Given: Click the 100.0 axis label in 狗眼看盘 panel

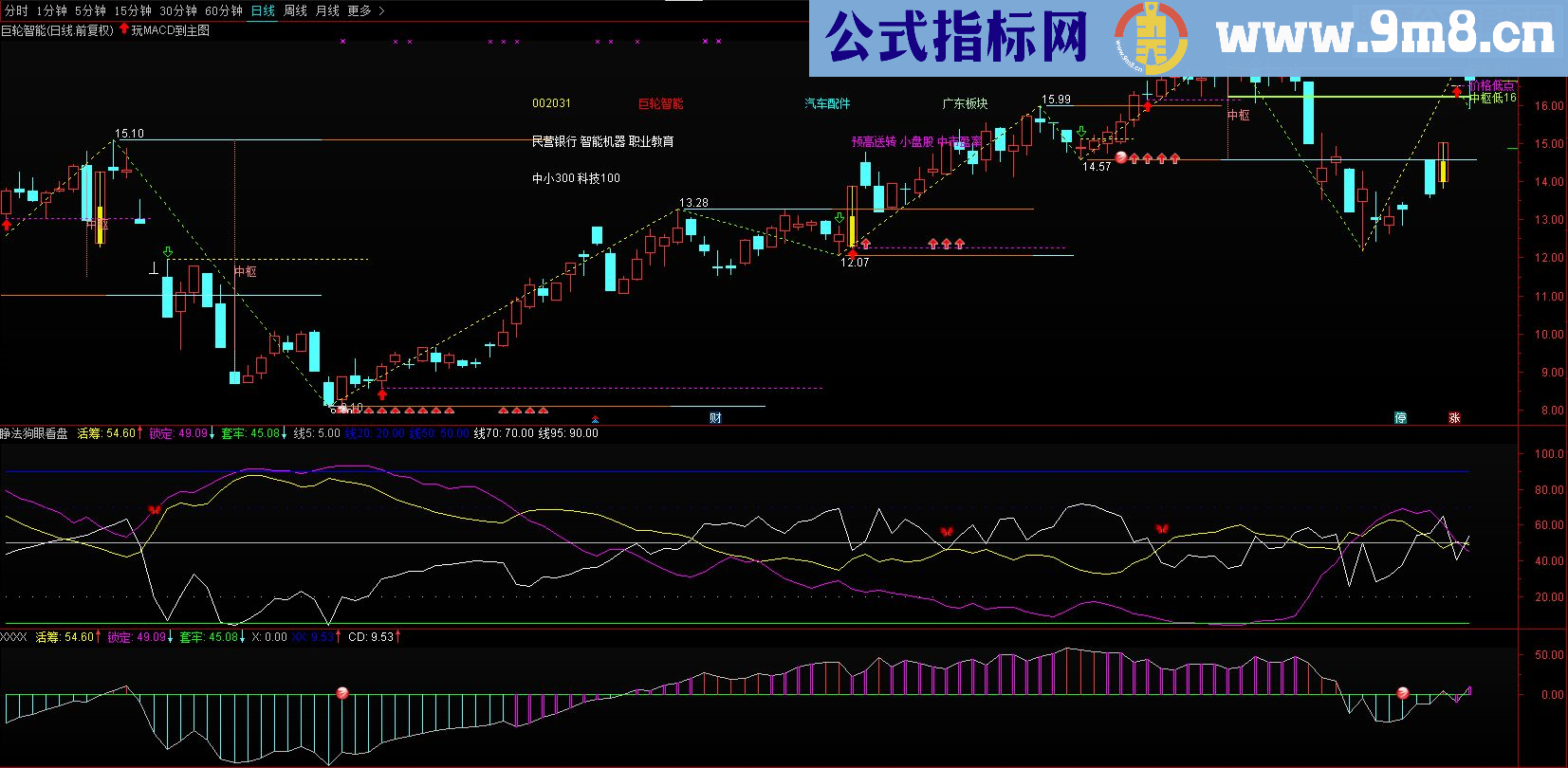Looking at the screenshot, I should [1549, 454].
